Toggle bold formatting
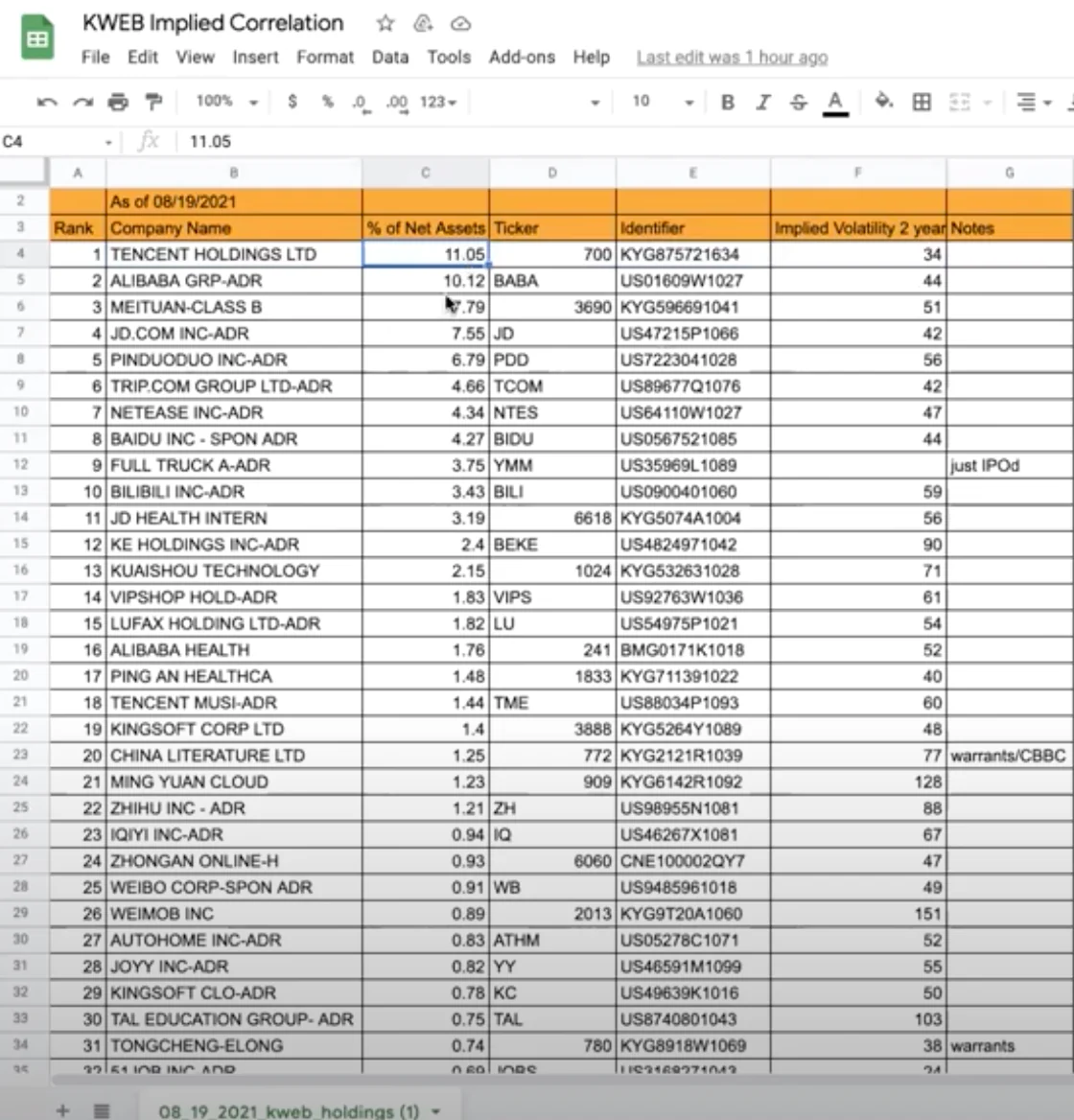The height and width of the screenshot is (1120, 1074). point(728,103)
